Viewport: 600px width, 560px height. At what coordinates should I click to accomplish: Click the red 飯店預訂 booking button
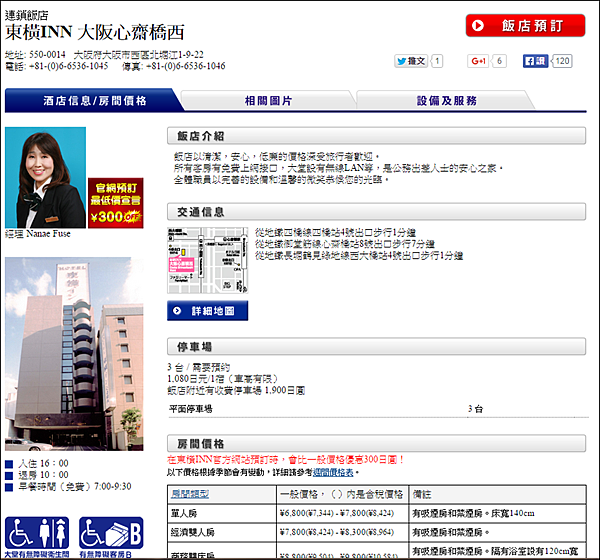point(525,26)
